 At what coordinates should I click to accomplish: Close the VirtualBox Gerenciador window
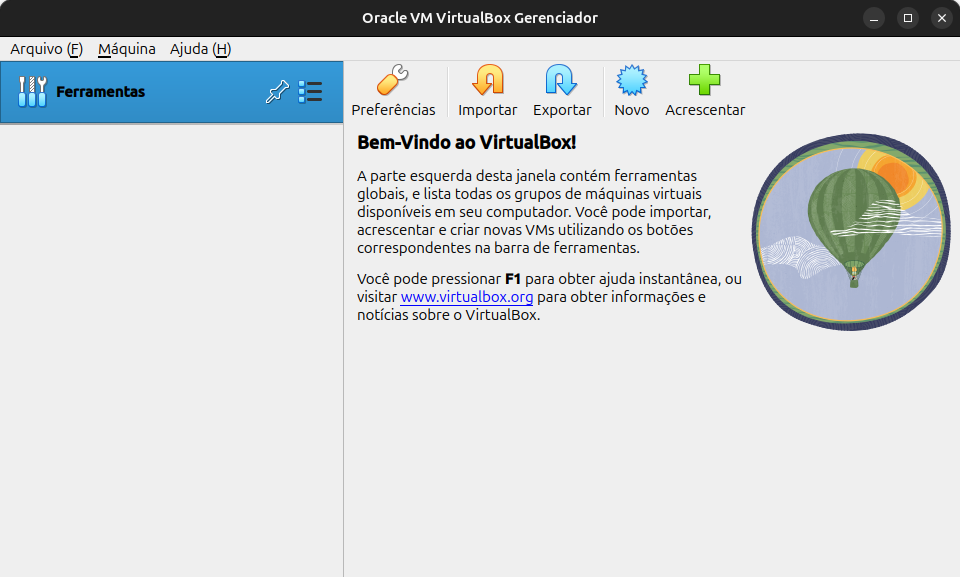point(942,18)
